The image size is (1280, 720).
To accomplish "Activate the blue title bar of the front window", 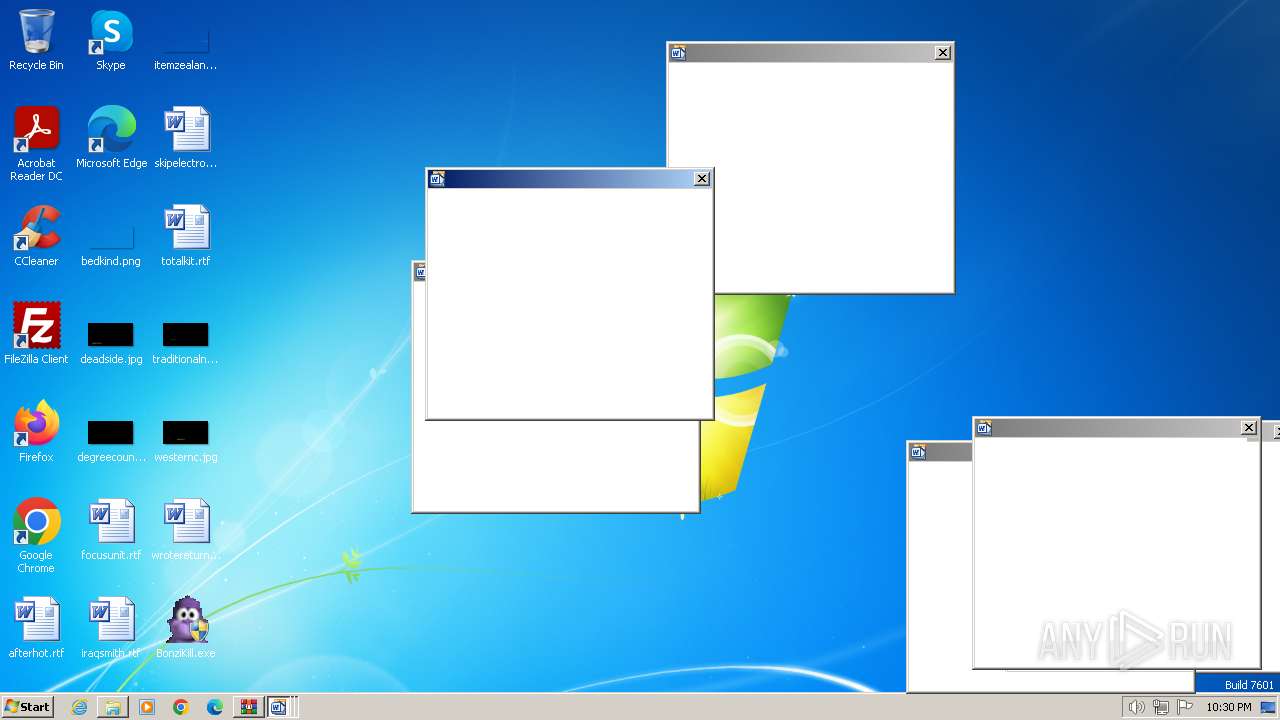I will click(x=569, y=178).
